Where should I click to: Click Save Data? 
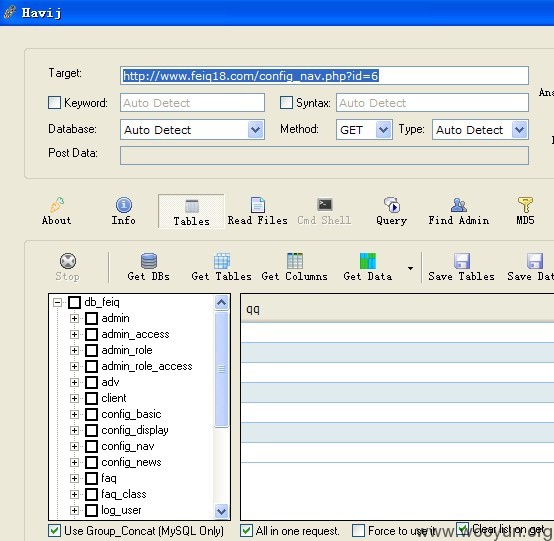point(531,267)
